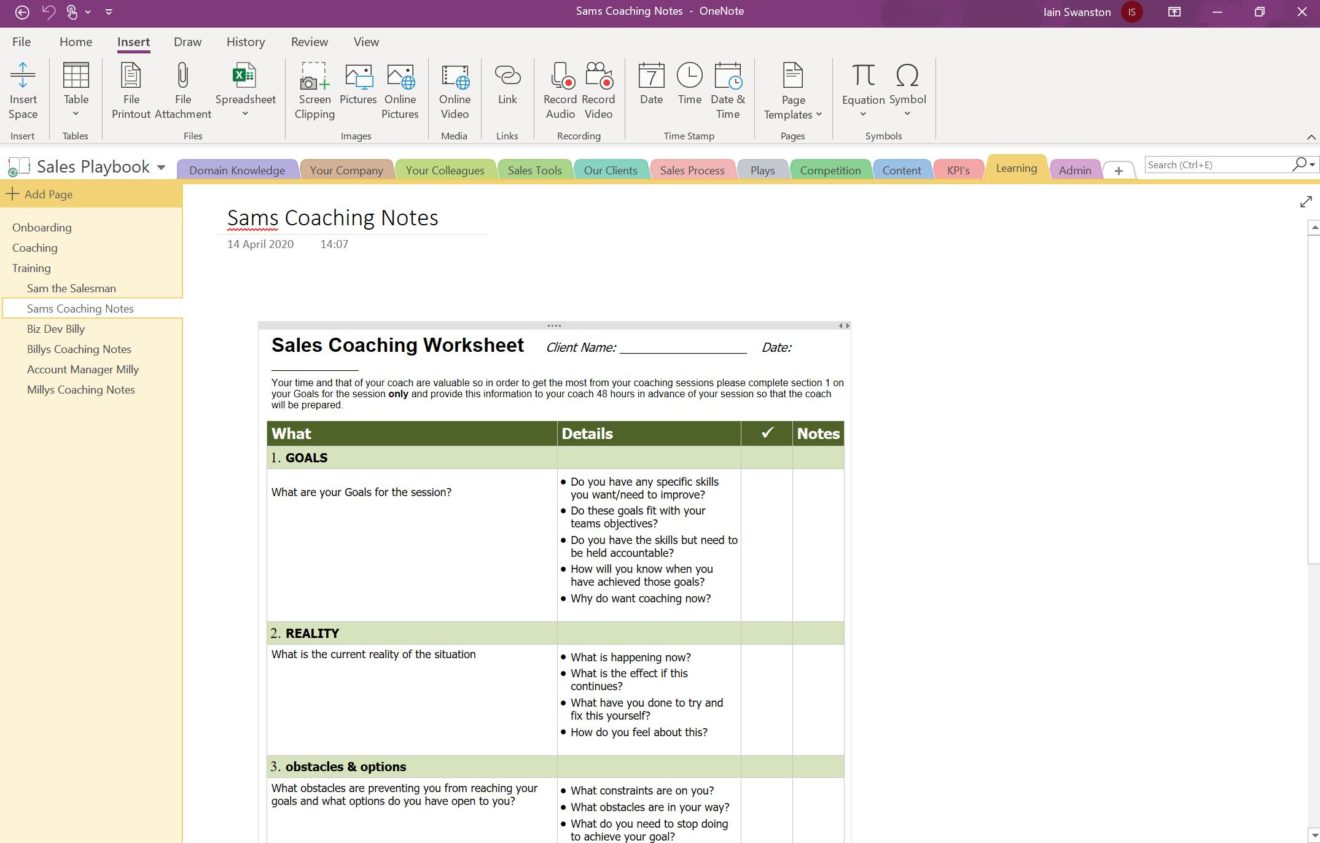Open the Millys Coaching Notes subpage
Screen dimensions: 1320x843
(x=81, y=390)
